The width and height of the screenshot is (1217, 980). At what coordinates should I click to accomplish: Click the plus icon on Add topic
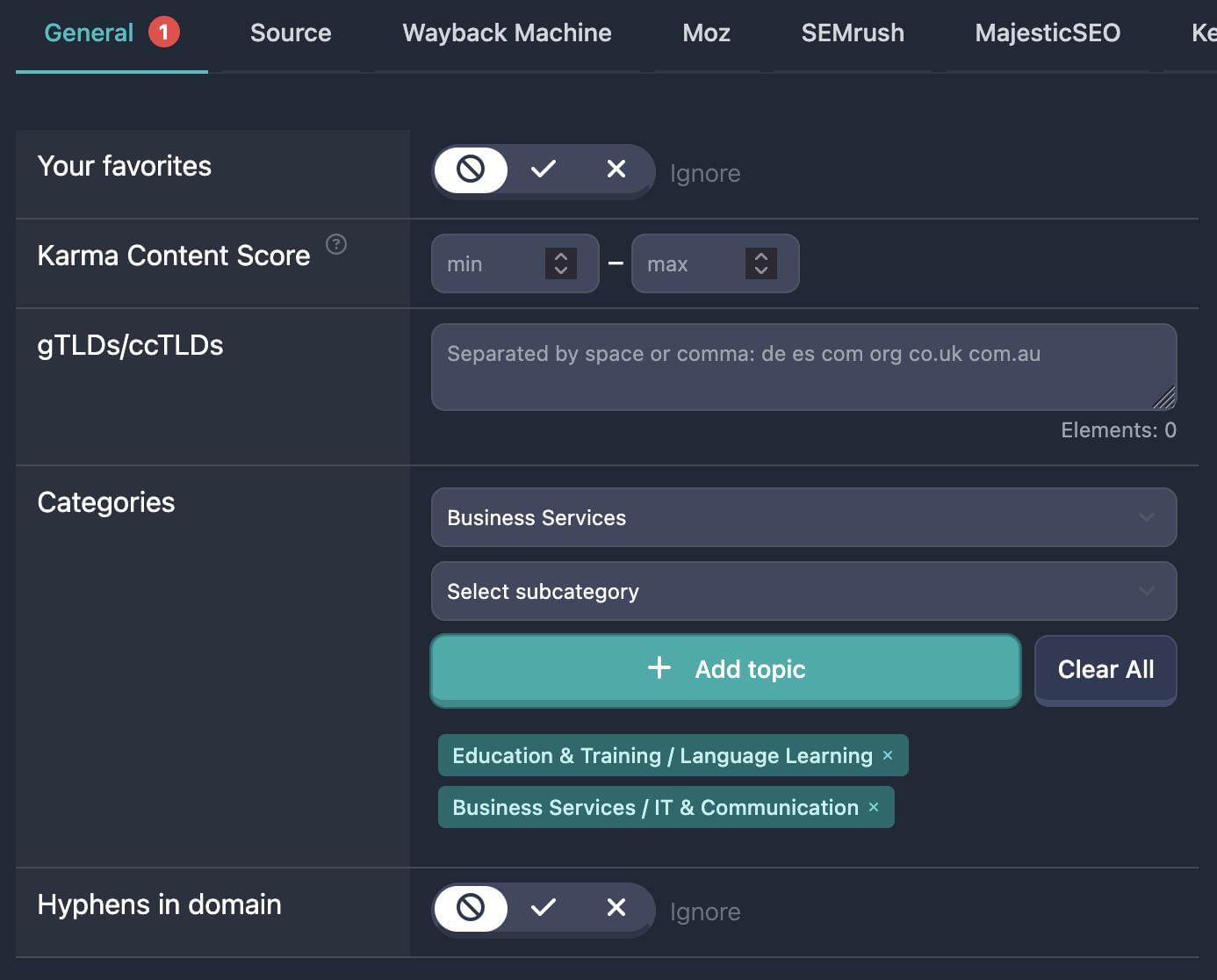(x=658, y=668)
